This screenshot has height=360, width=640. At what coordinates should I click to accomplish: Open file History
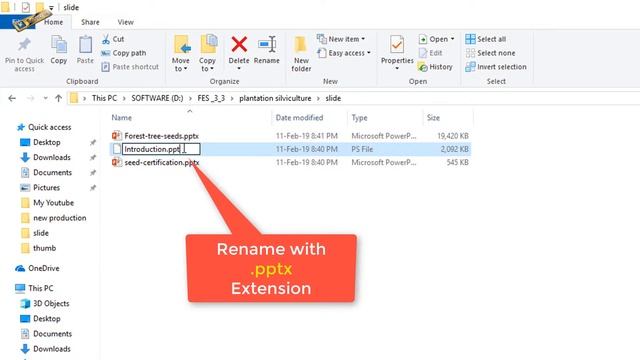436,67
